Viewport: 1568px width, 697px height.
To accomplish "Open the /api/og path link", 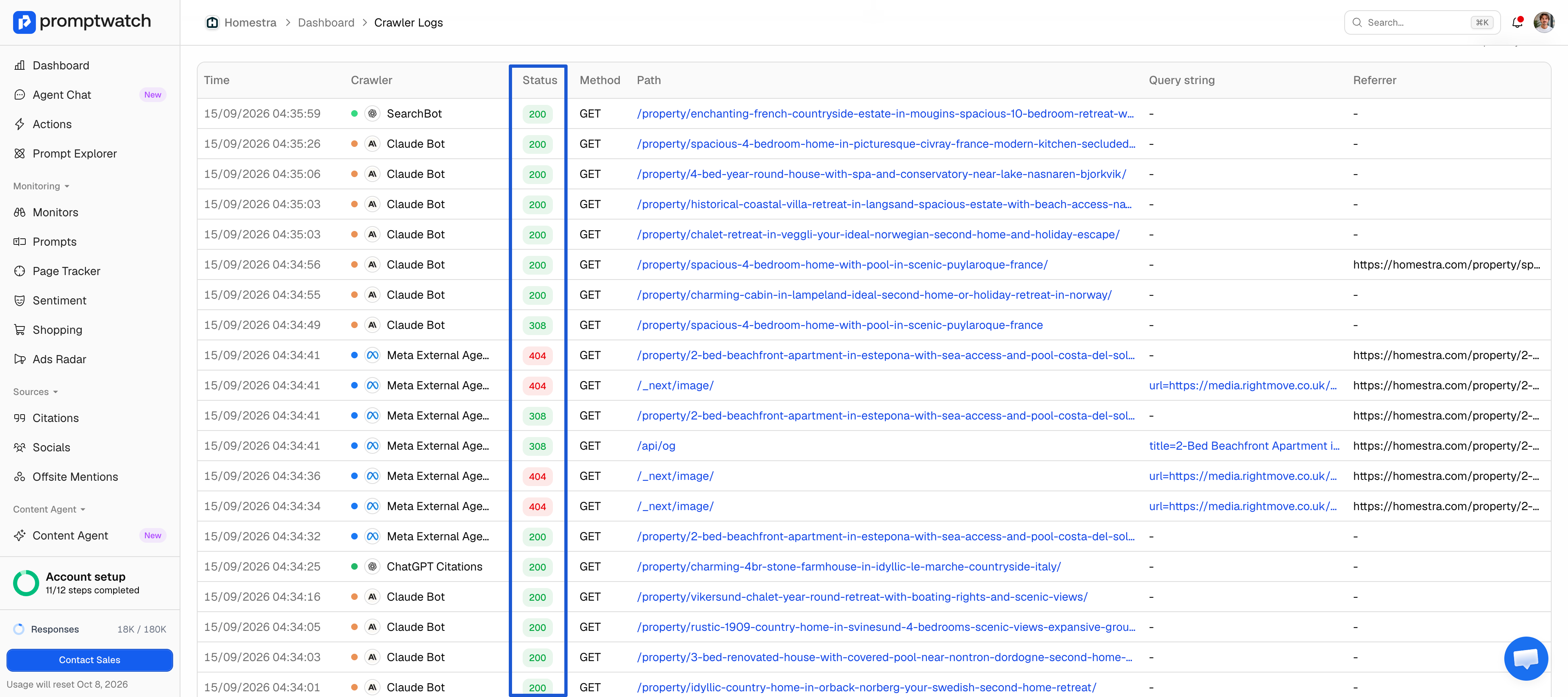I will click(656, 446).
